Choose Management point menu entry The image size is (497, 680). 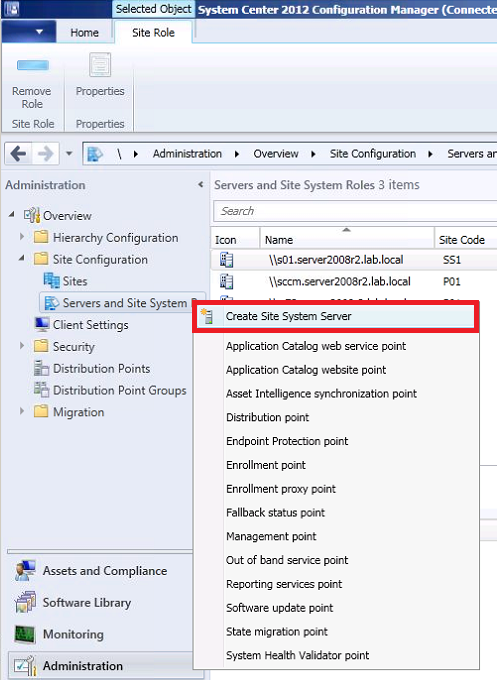point(271,536)
